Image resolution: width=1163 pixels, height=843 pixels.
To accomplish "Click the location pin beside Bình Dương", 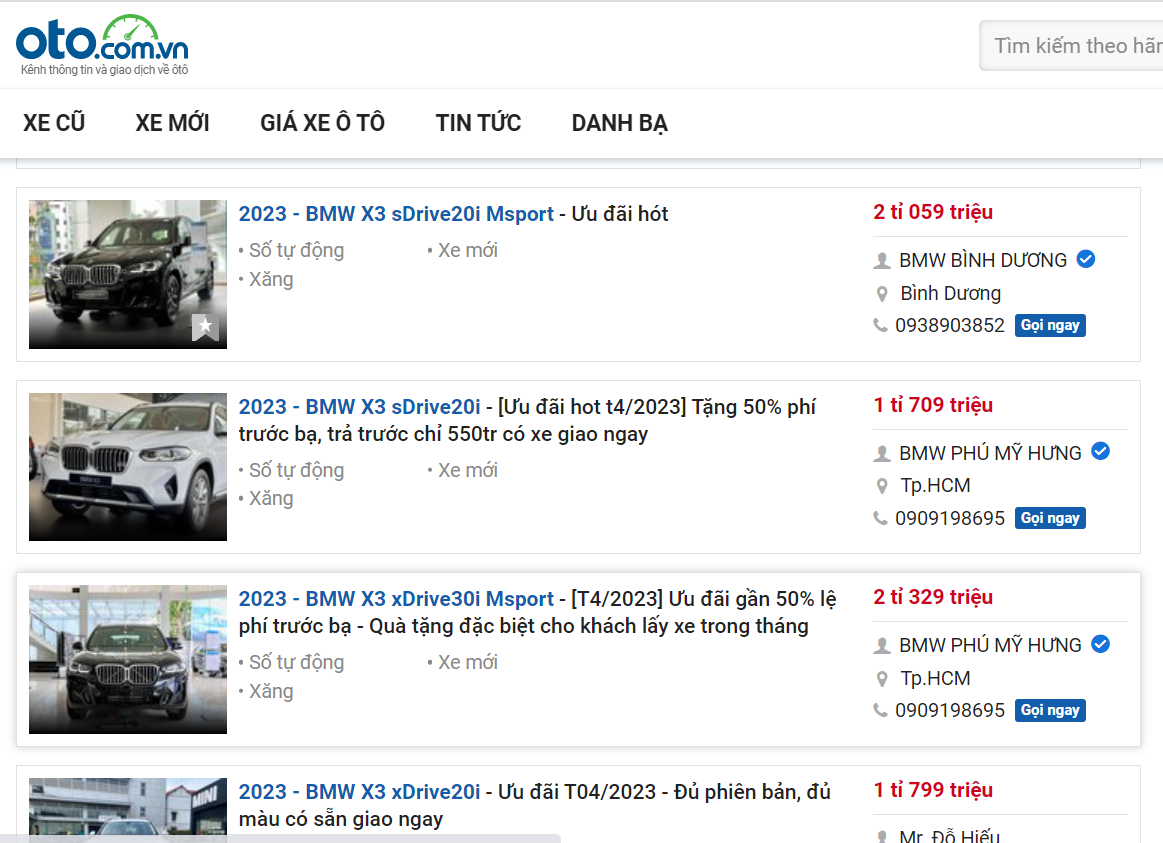I will (882, 294).
